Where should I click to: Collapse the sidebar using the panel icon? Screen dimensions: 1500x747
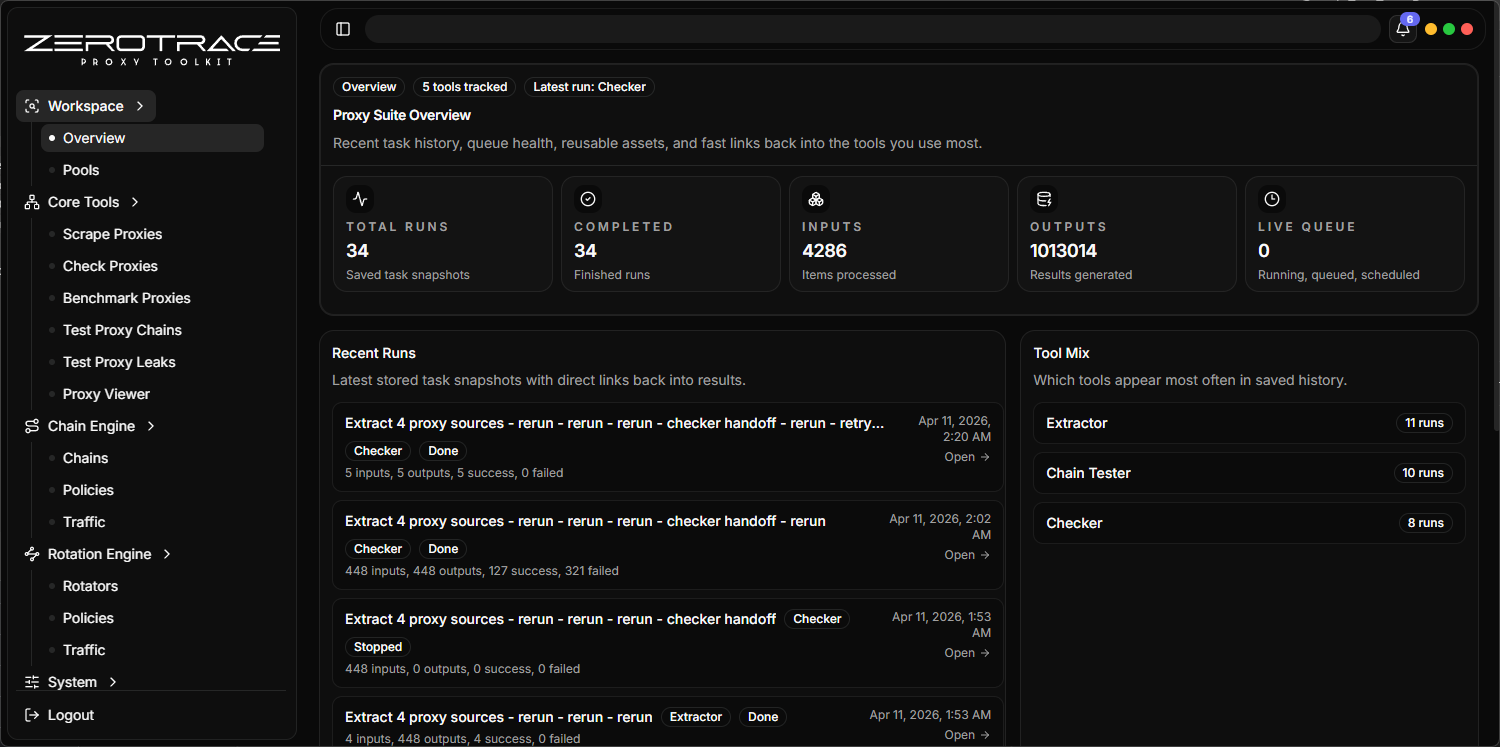[x=343, y=28]
